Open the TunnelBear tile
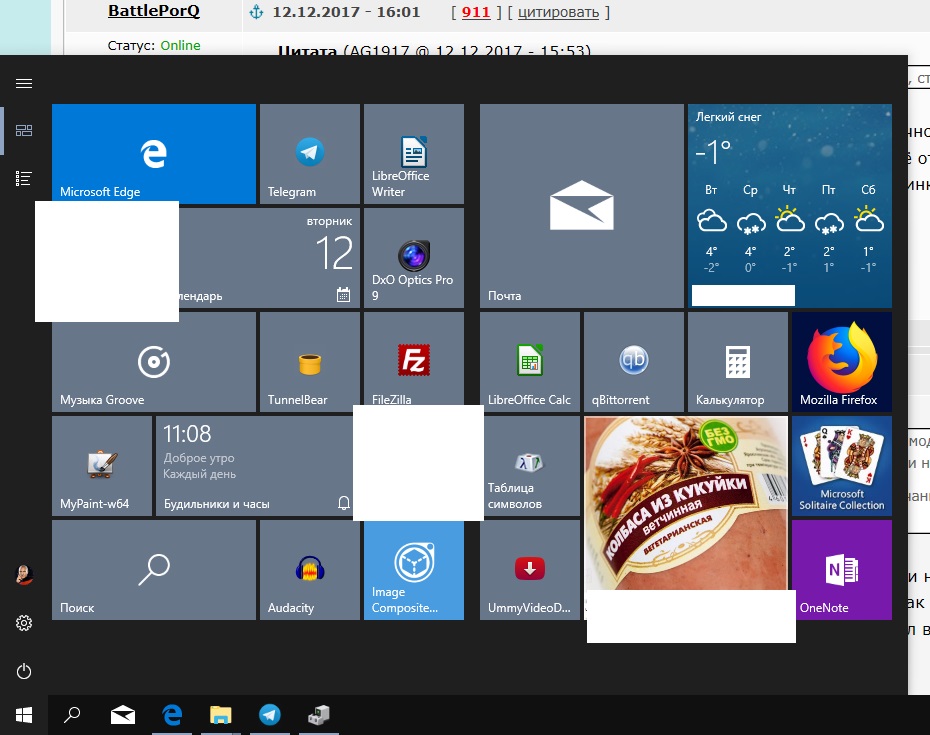930x735 pixels. click(310, 362)
